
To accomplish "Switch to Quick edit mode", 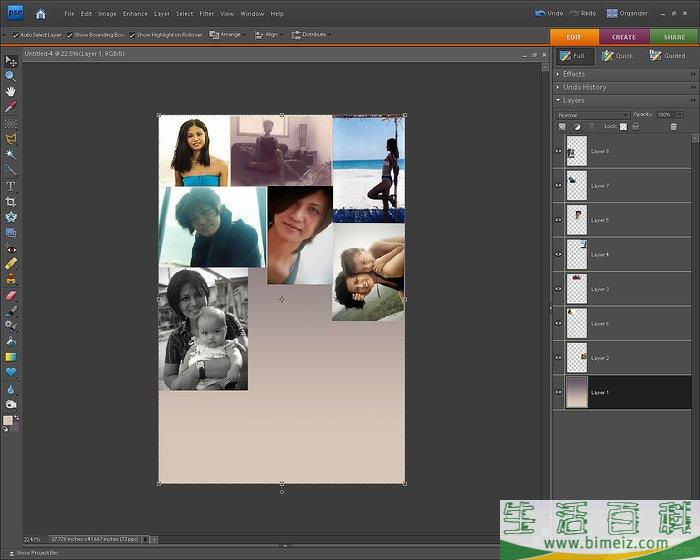I will point(617,56).
